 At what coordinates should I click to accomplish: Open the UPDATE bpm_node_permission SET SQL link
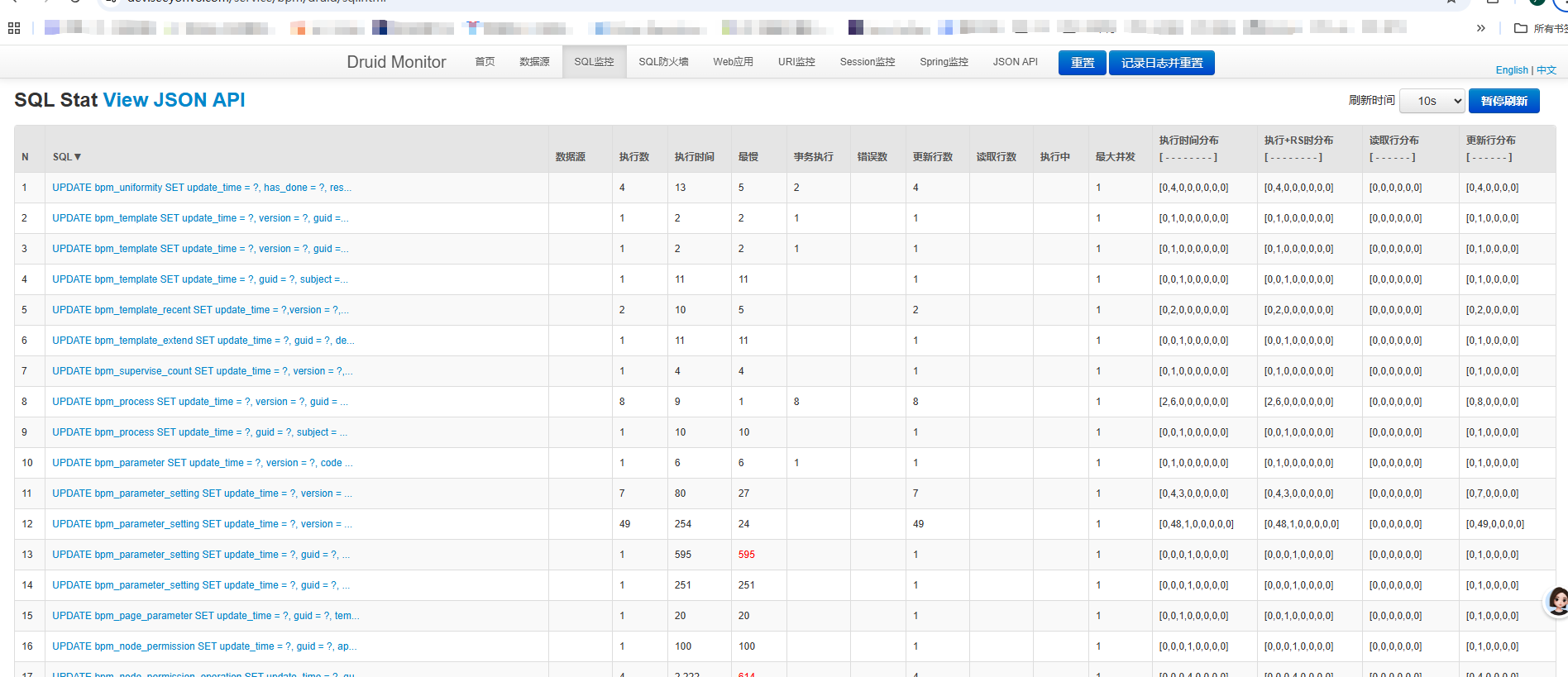click(x=204, y=646)
